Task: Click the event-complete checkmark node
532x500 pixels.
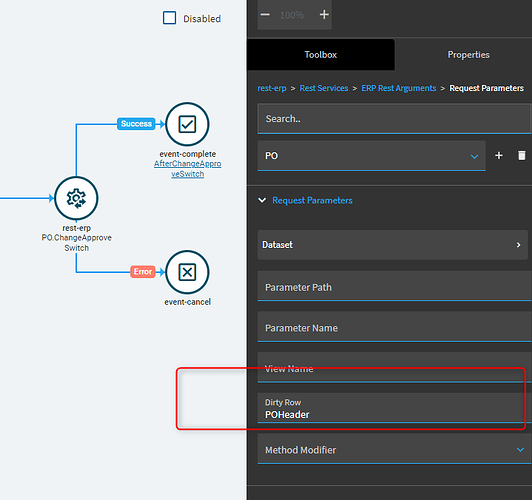Action: tap(187, 124)
